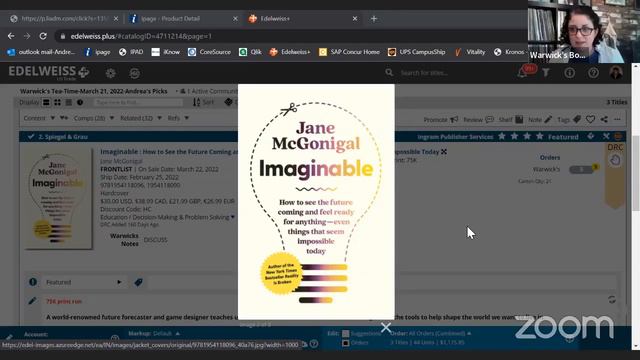The height and width of the screenshot is (360, 640).
Task: Open the Vitality bookmark
Action: coord(470,52)
